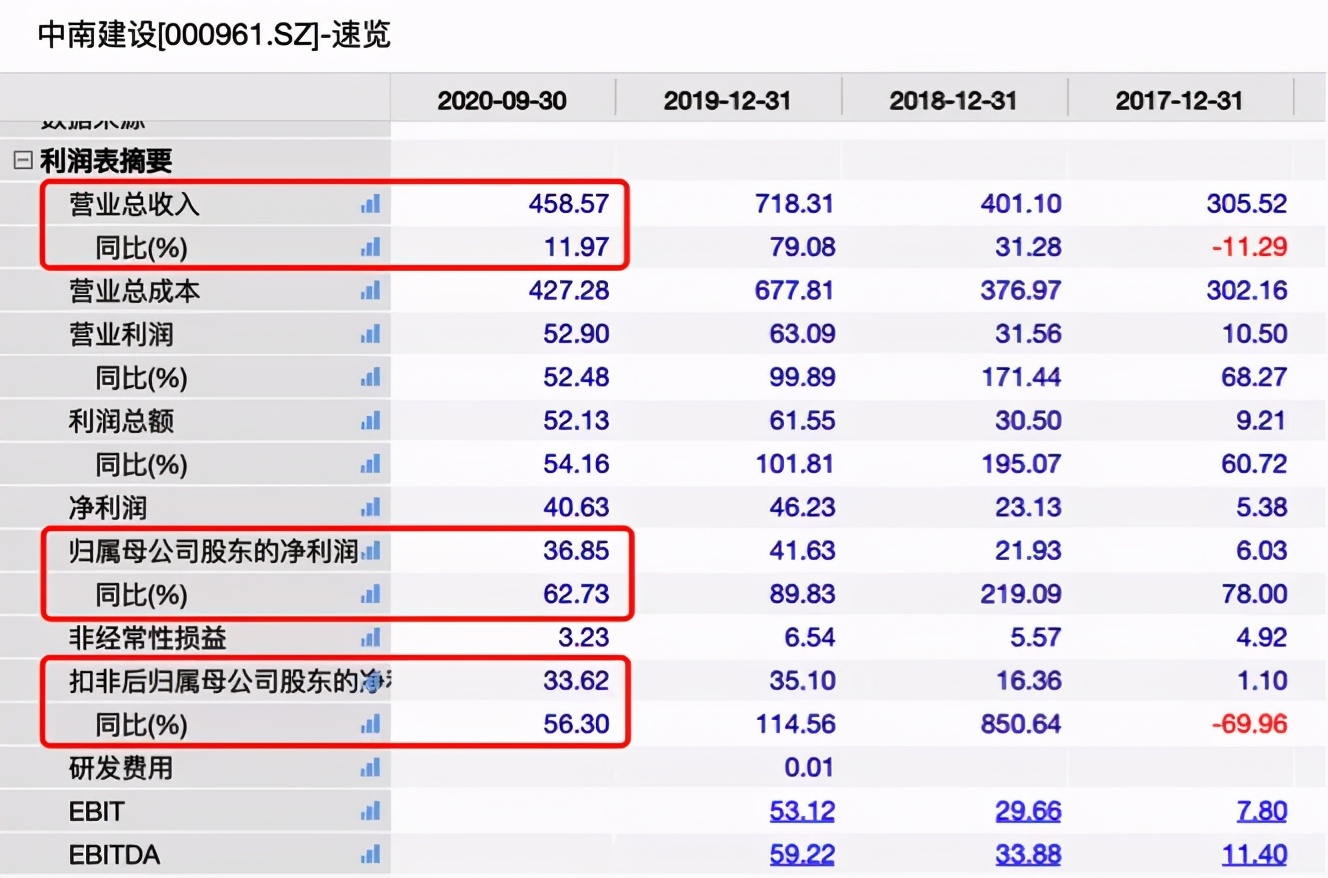Click red growth value -11.29
The image size is (1328, 878).
(x=1249, y=247)
